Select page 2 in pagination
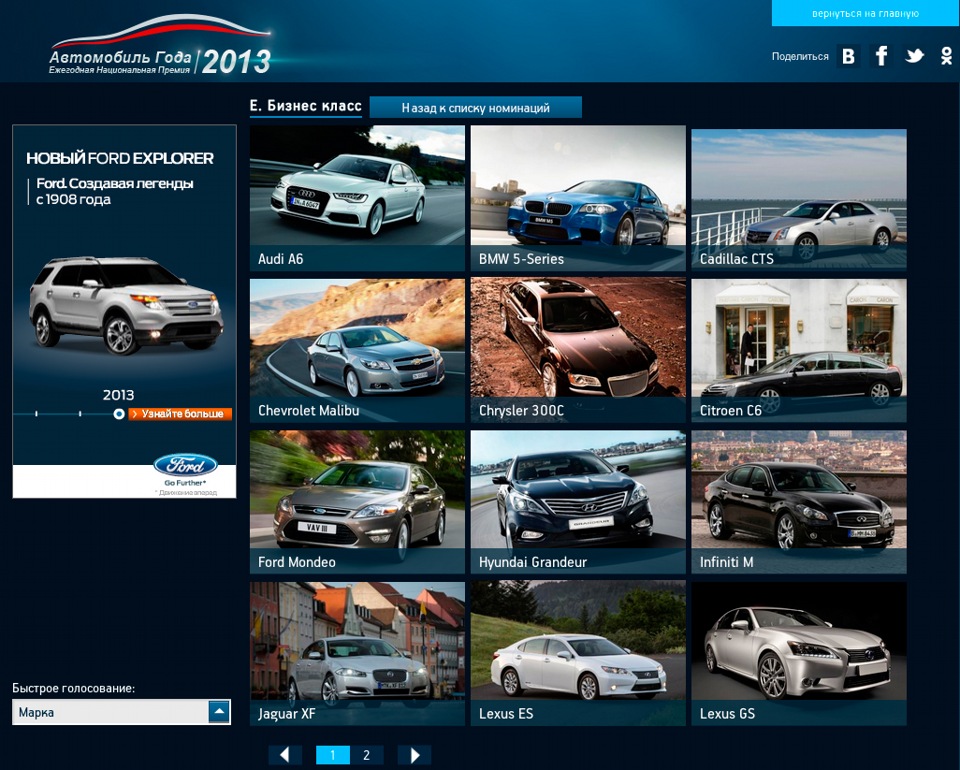960x770 pixels. pyautogui.click(x=366, y=755)
